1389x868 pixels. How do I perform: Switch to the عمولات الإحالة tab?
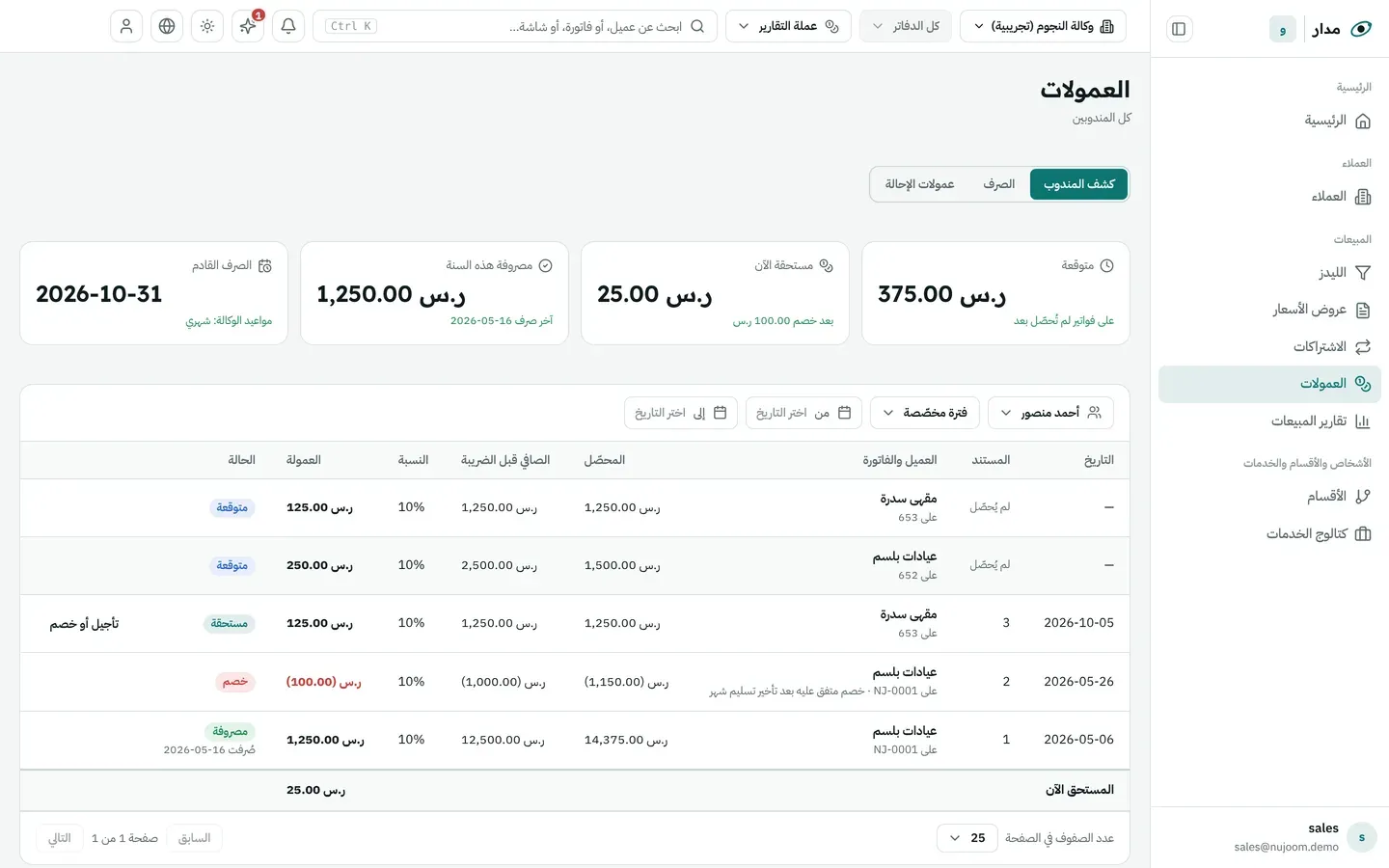[x=920, y=184]
